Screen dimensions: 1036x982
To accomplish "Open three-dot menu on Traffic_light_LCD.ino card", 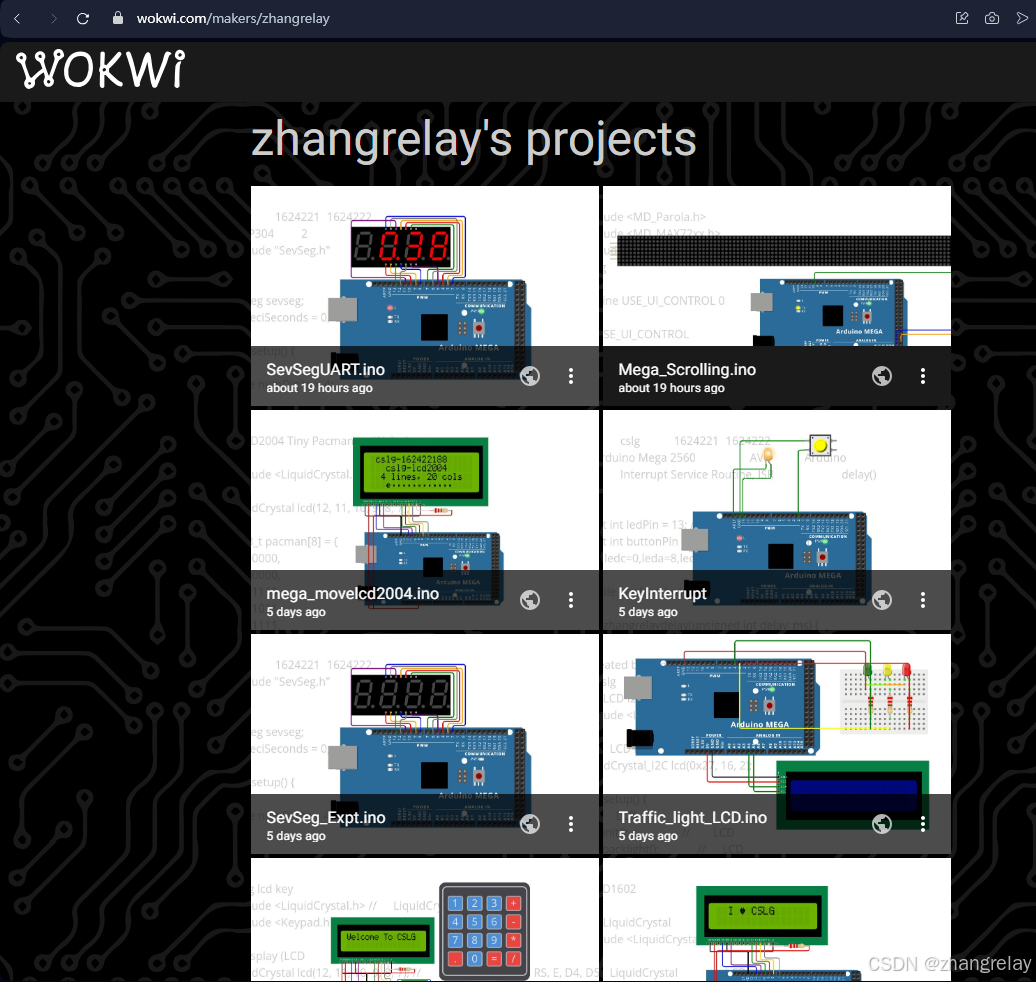I will pyautogui.click(x=923, y=824).
